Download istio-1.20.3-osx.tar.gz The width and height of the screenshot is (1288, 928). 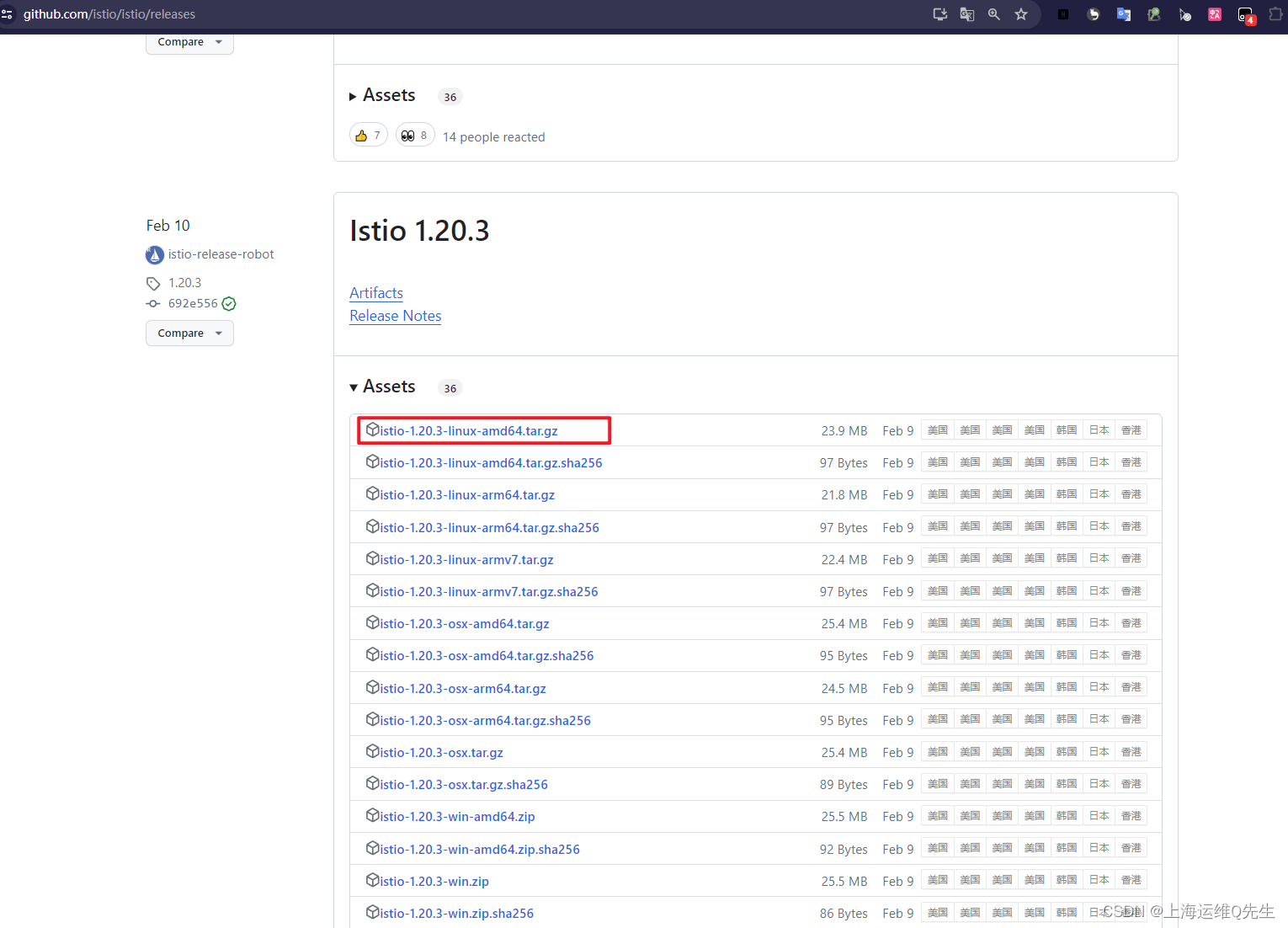click(441, 753)
